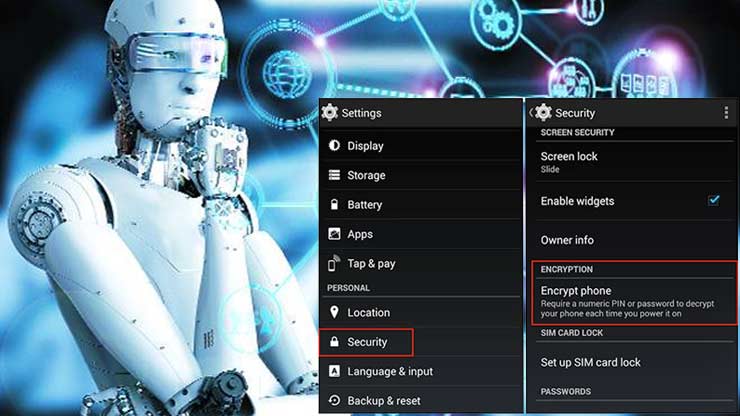Tap the Settings title text

[x=362, y=113]
